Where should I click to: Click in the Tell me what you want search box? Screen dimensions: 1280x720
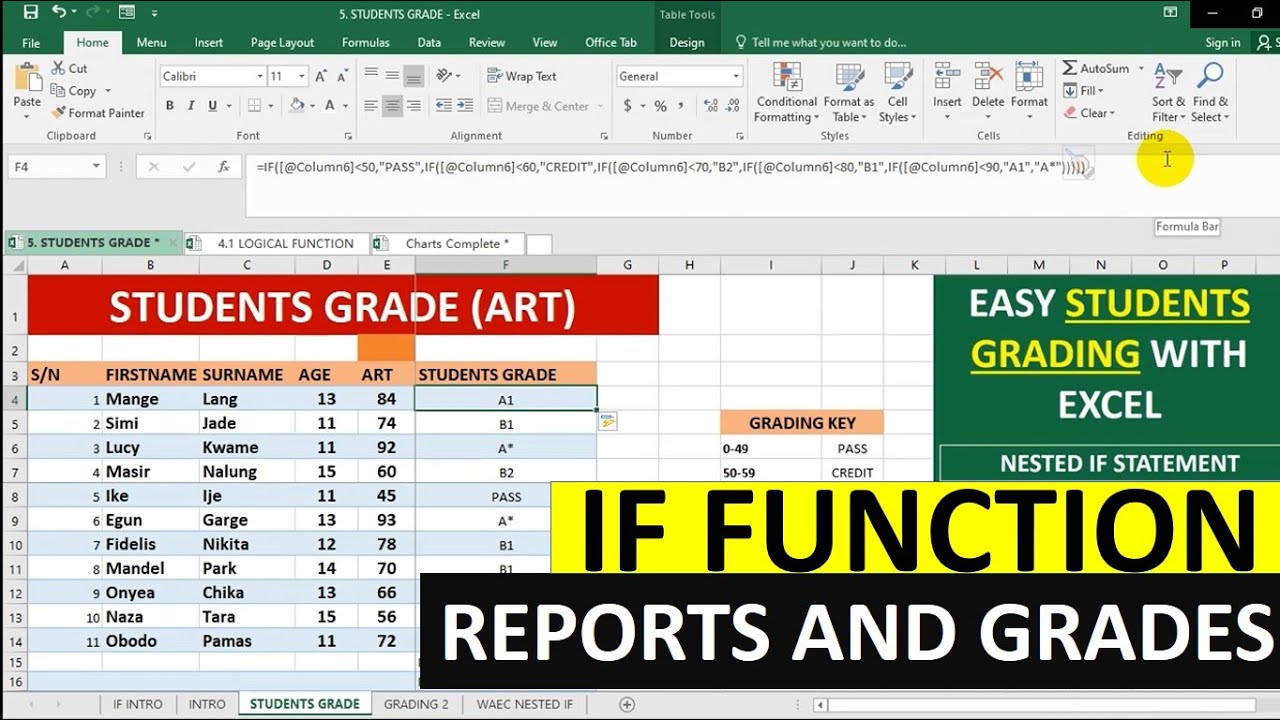(828, 43)
